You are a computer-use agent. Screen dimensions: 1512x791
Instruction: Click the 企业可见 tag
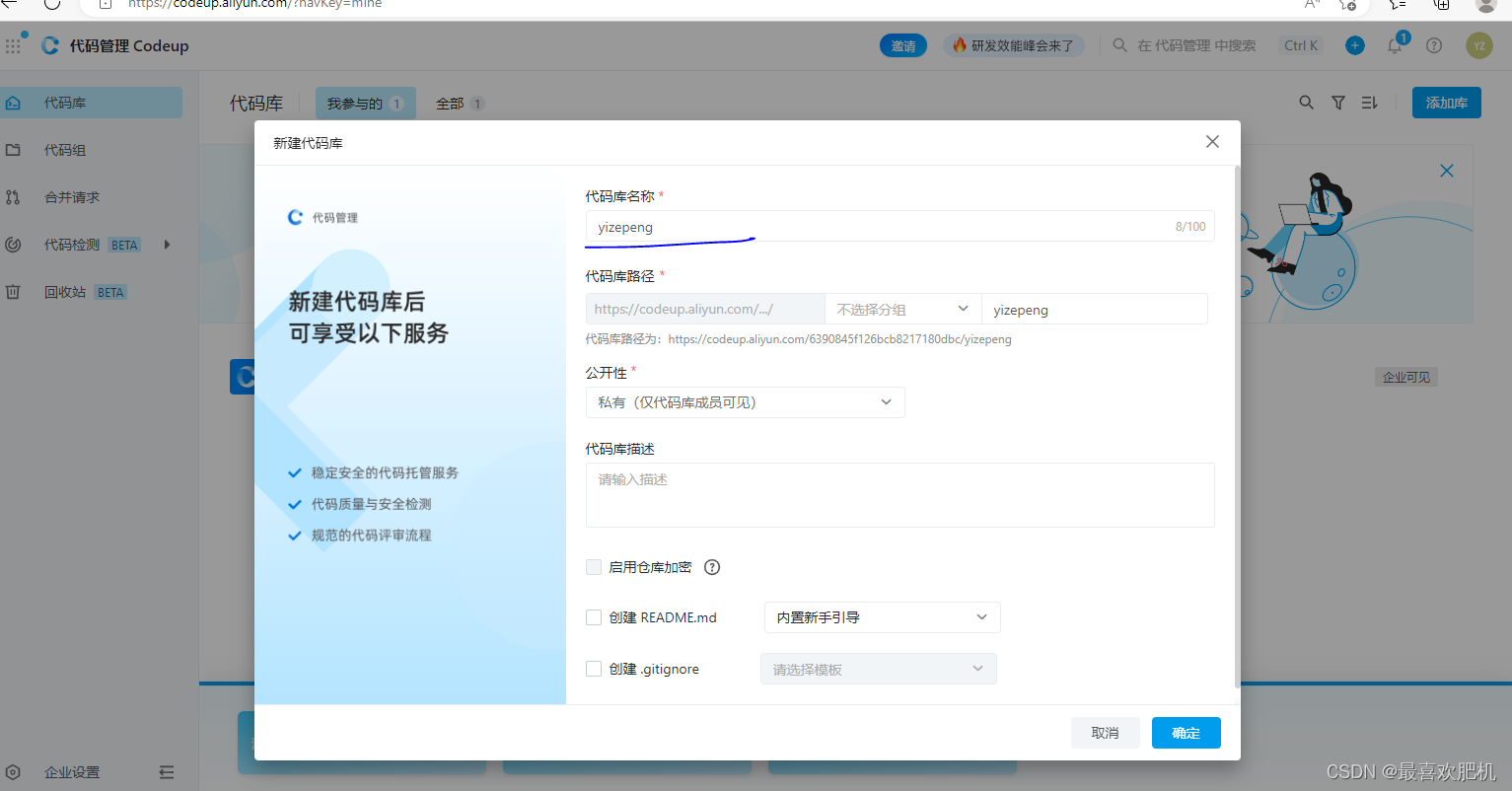click(x=1406, y=377)
